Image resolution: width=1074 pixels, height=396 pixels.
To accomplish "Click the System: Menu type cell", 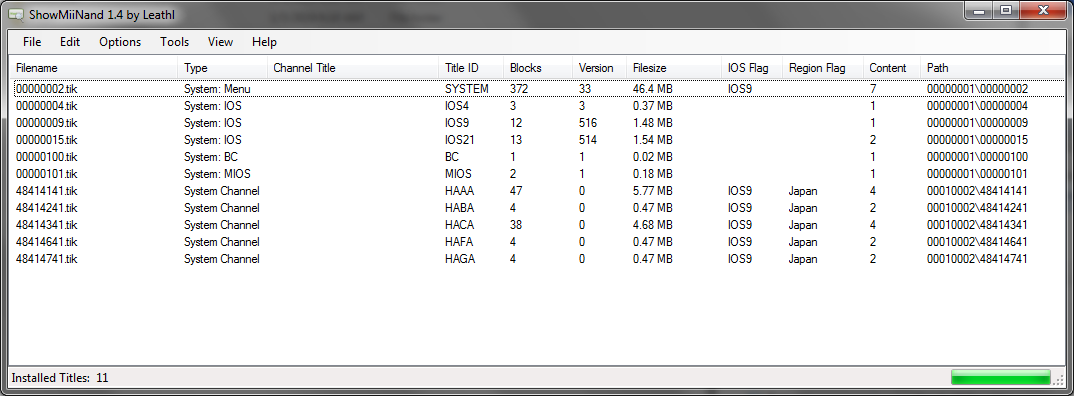I will coord(217,88).
